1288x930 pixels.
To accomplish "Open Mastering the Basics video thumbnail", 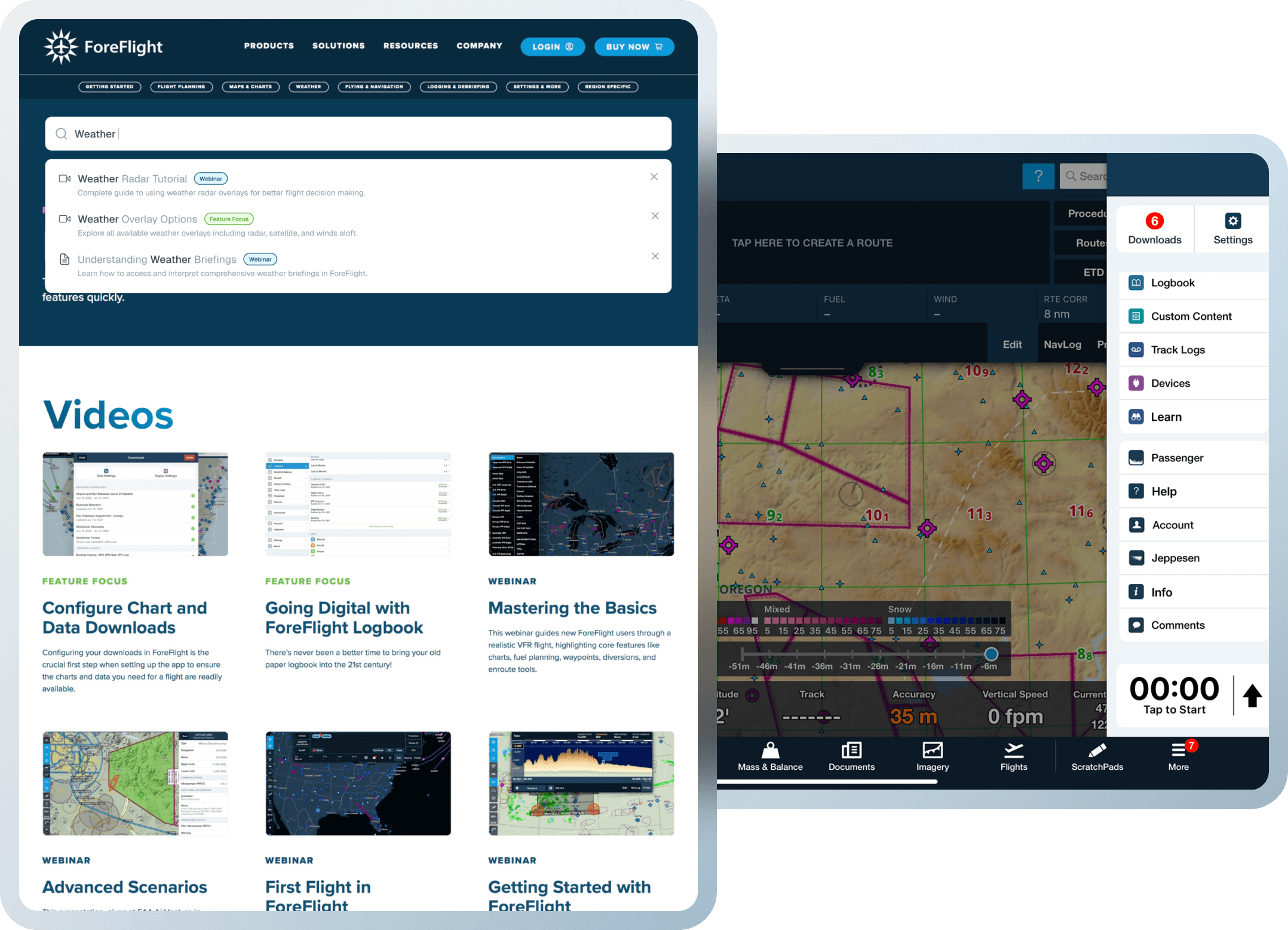I will (x=581, y=504).
